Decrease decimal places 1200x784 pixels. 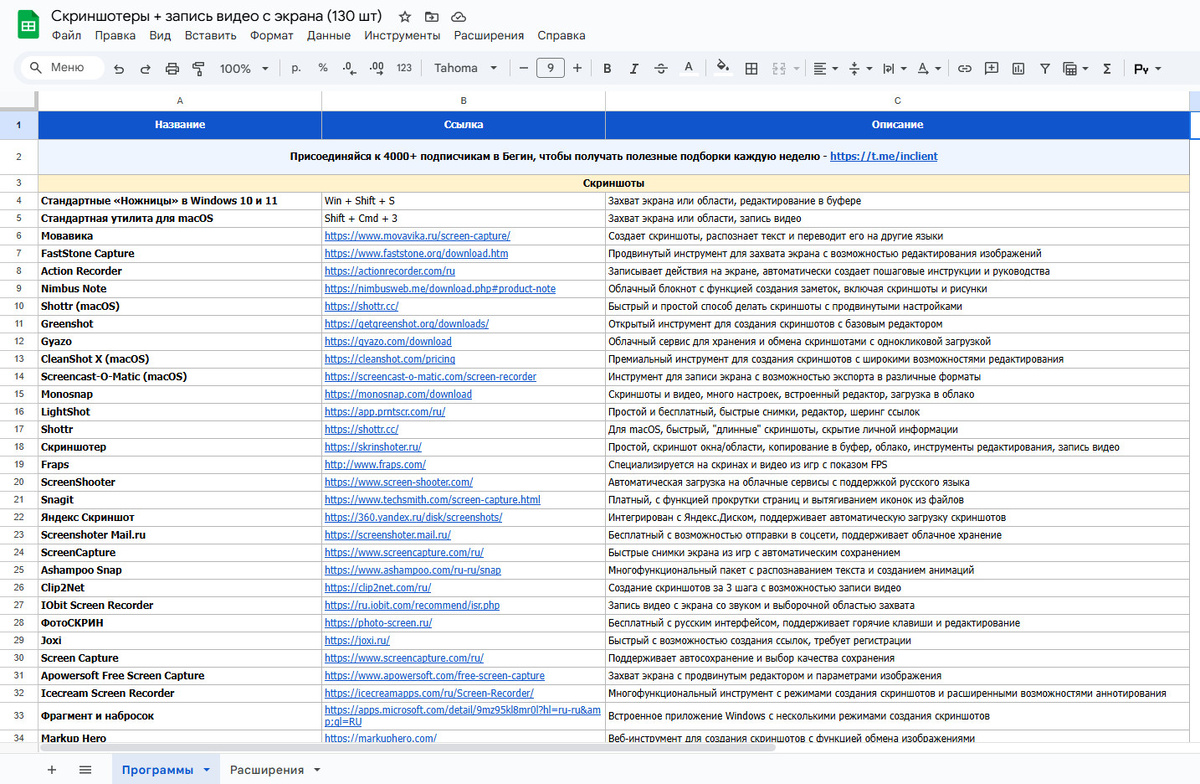[349, 68]
